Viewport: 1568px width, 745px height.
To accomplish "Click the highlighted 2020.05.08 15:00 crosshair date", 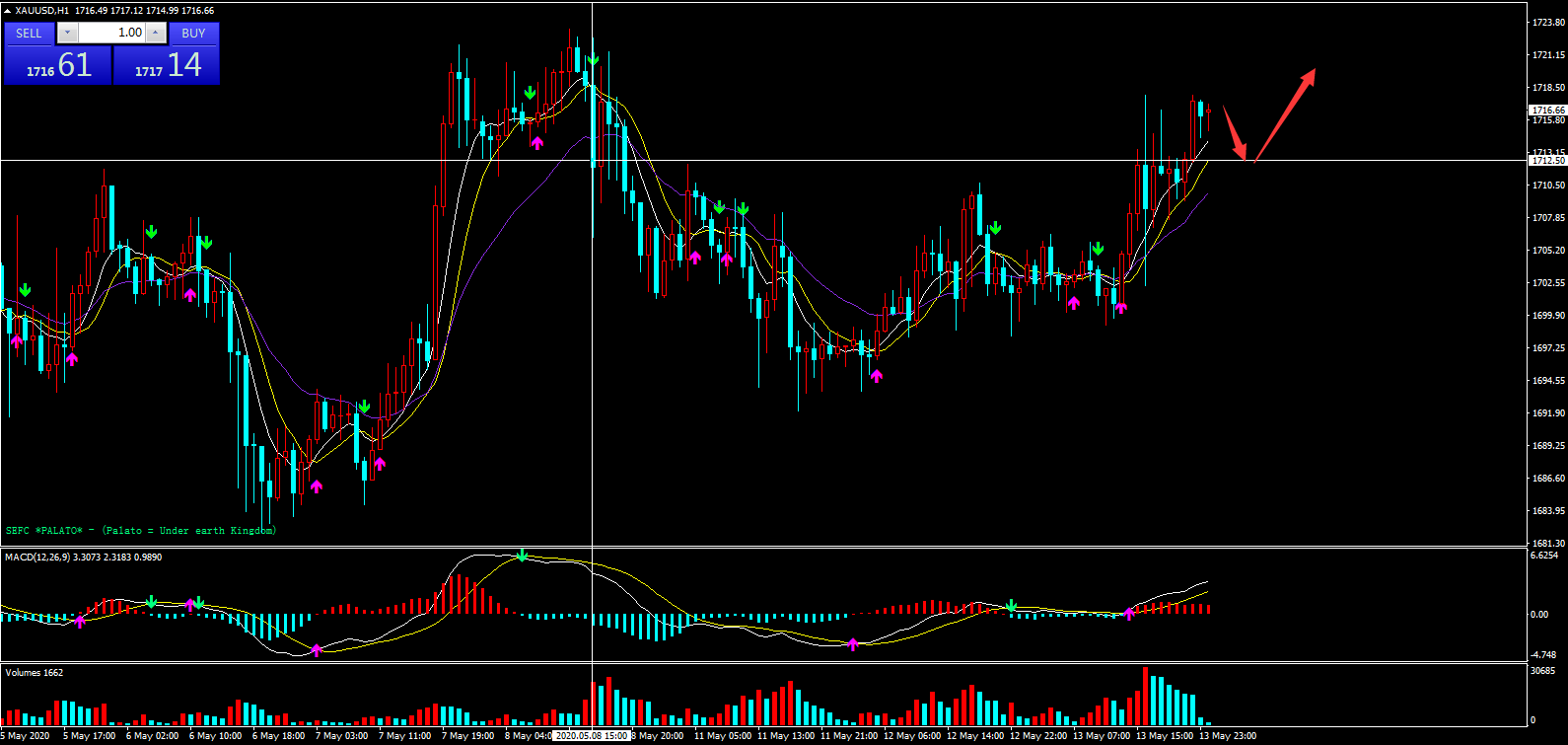I will (592, 736).
